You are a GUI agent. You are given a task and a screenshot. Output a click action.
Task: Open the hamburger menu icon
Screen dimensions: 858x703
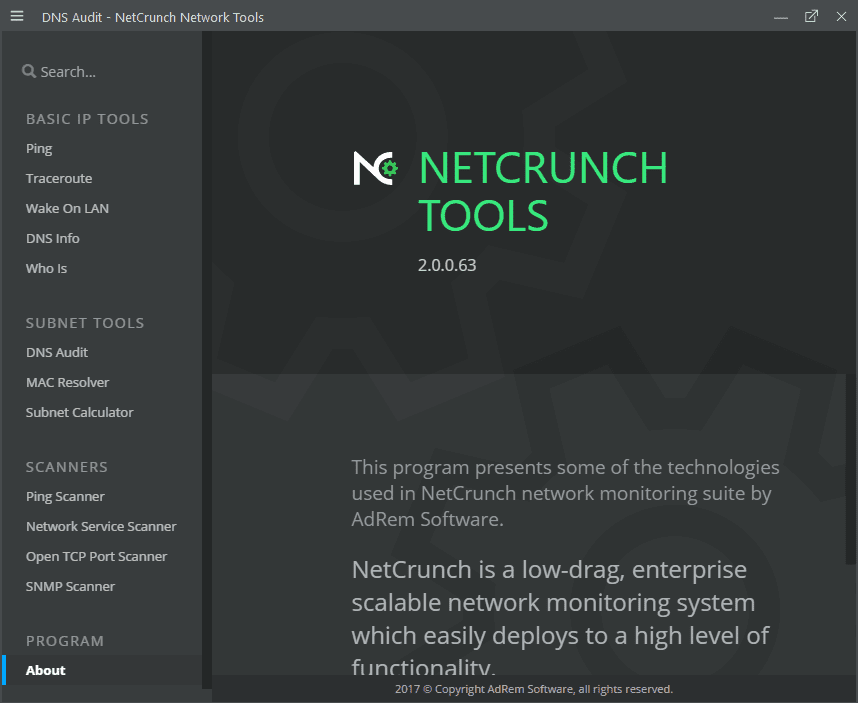point(17,16)
